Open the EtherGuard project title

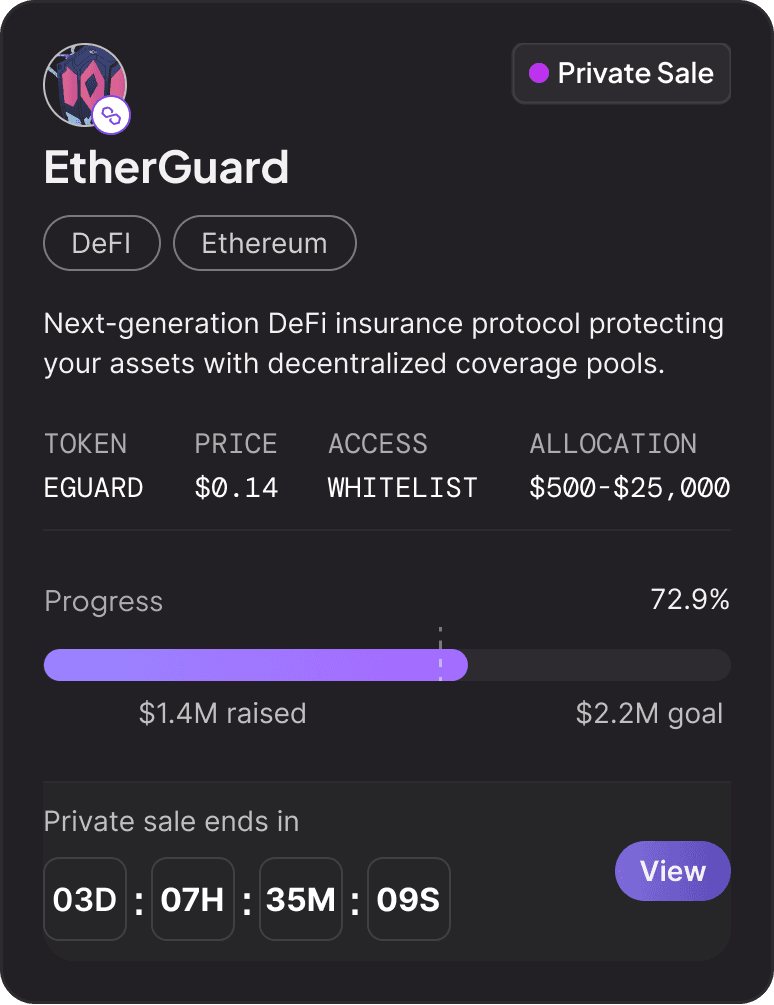coord(167,167)
